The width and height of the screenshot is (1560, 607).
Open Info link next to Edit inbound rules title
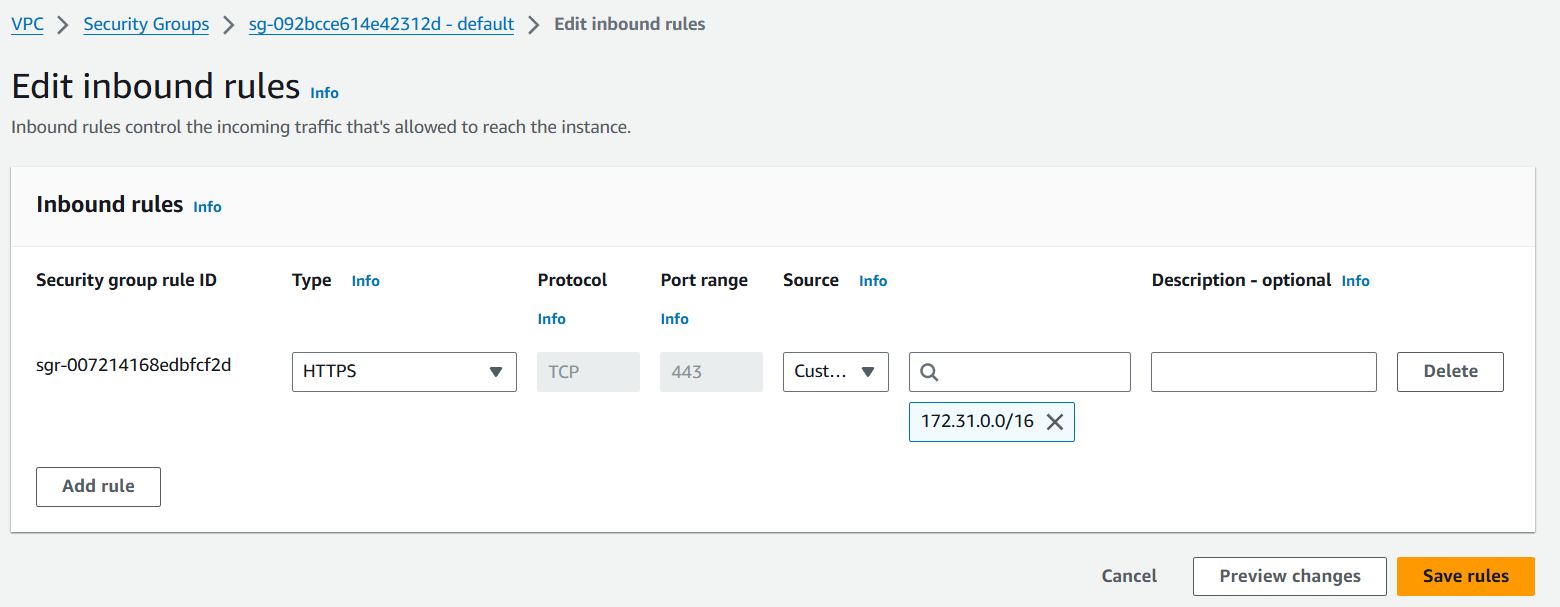324,93
